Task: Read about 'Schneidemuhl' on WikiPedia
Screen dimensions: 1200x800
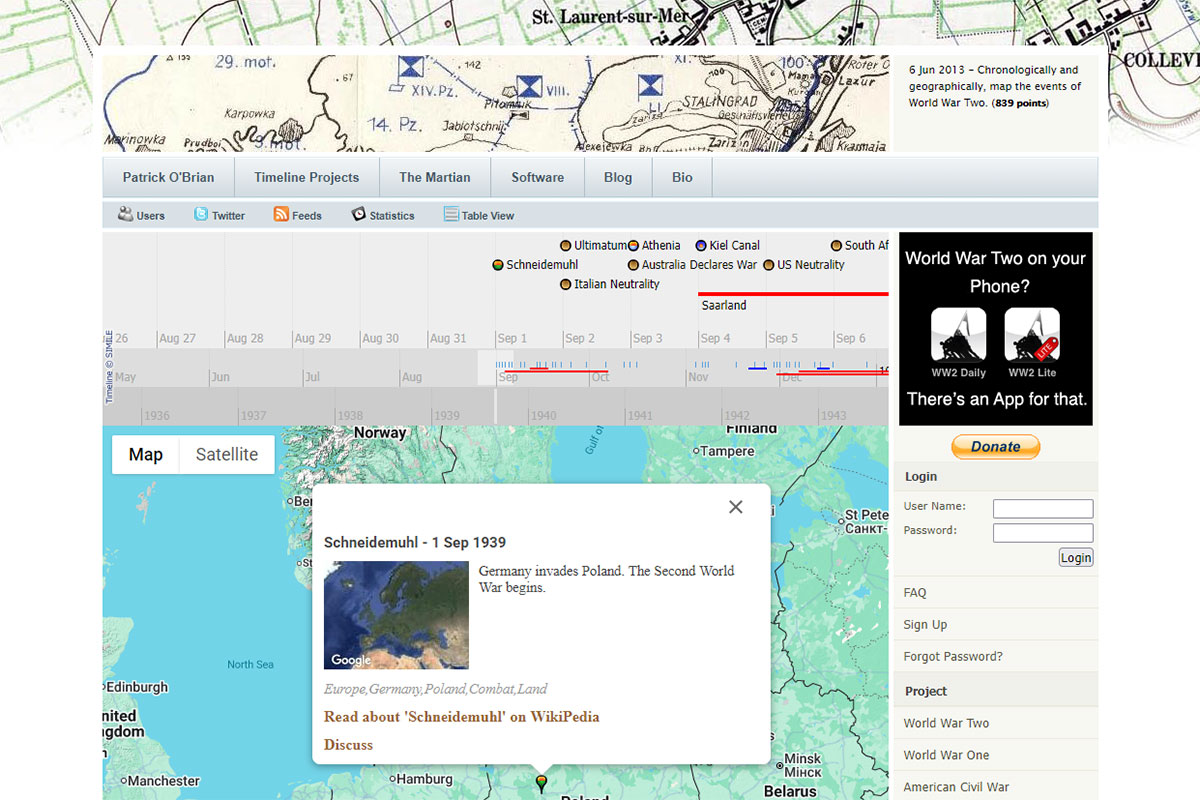Action: (462, 716)
